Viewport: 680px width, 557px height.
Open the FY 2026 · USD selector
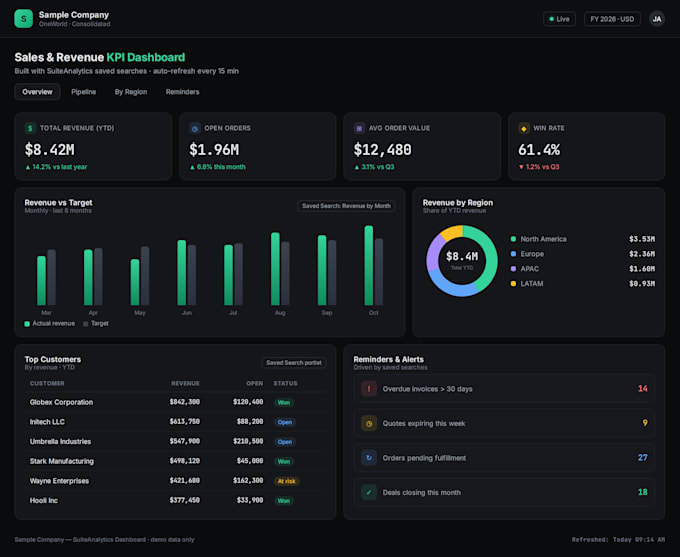coord(612,19)
